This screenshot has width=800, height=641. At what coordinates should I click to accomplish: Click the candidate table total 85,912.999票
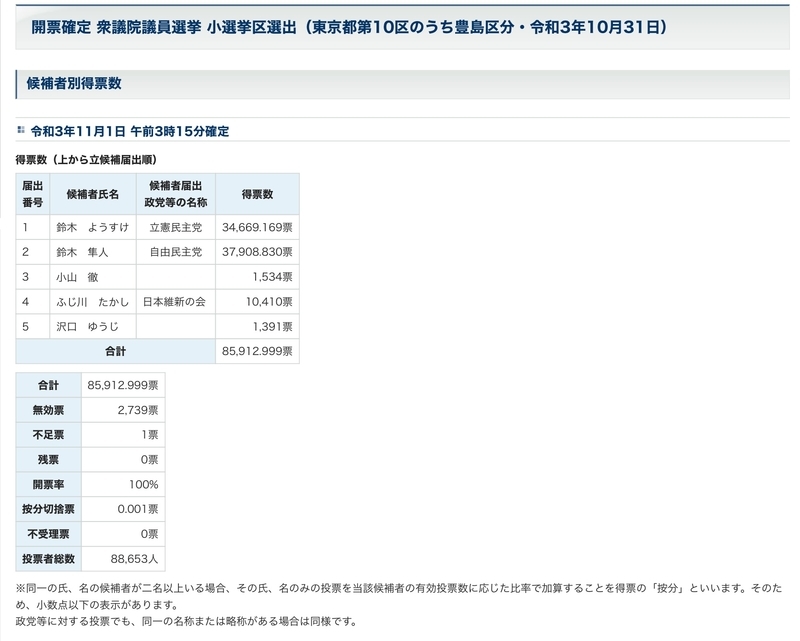coord(257,352)
